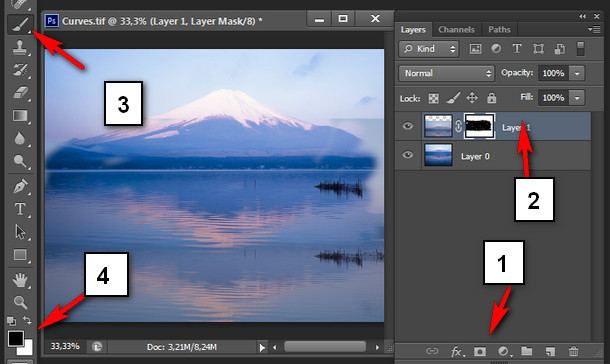Screen dimensions: 610x364
Task: Click the horizontal scrollbar thumb
Action: click(325, 346)
